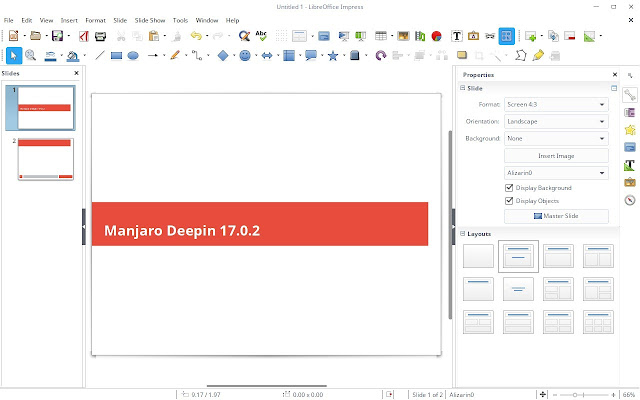Screen dimensions: 640x400
Task: Open the Format dropdown showing Screen 4:3
Action: [556, 104]
